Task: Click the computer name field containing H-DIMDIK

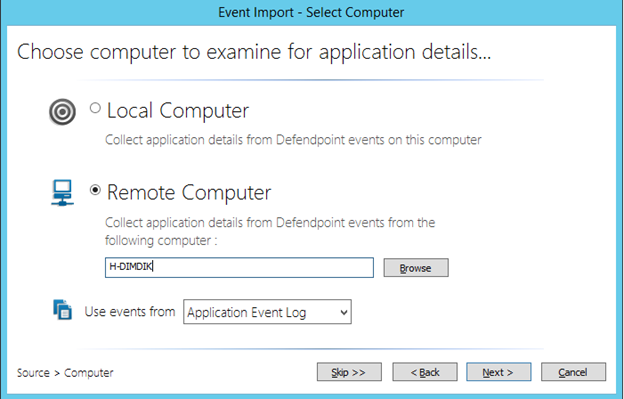Action: 239,267
